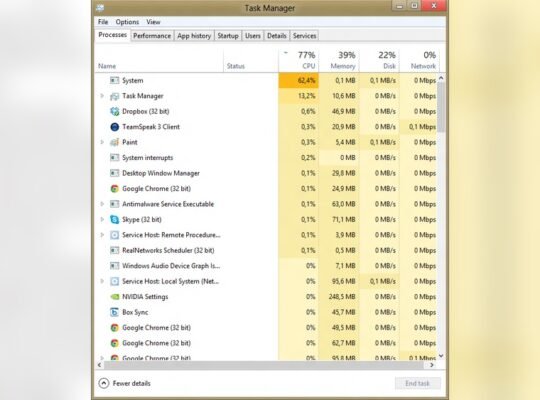Click the 46,9 MB memory value
540x400 pixels.
343,111
